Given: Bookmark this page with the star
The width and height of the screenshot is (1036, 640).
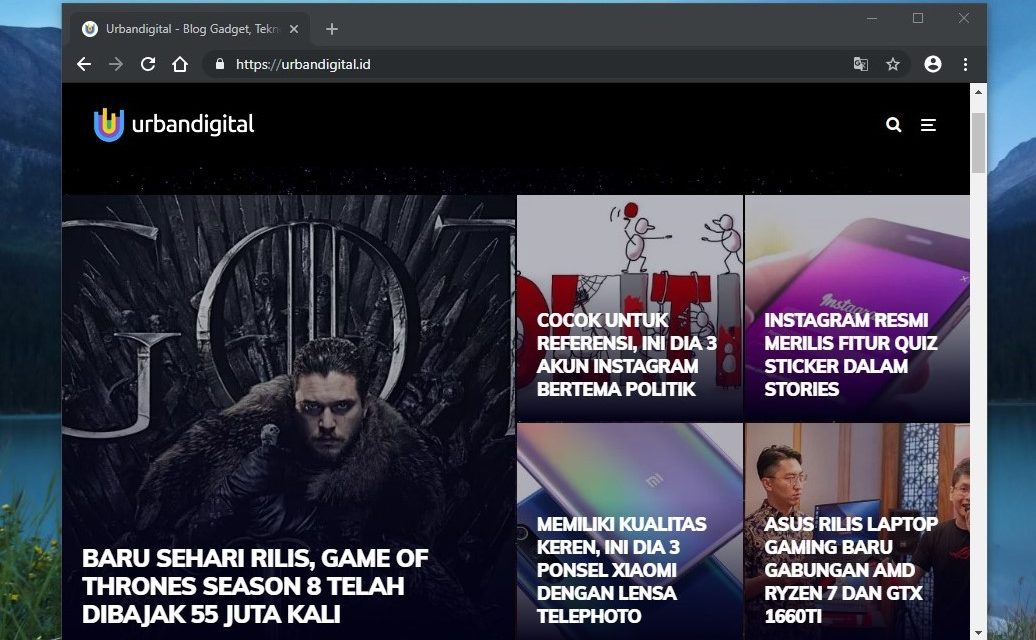Looking at the screenshot, I should (893, 64).
